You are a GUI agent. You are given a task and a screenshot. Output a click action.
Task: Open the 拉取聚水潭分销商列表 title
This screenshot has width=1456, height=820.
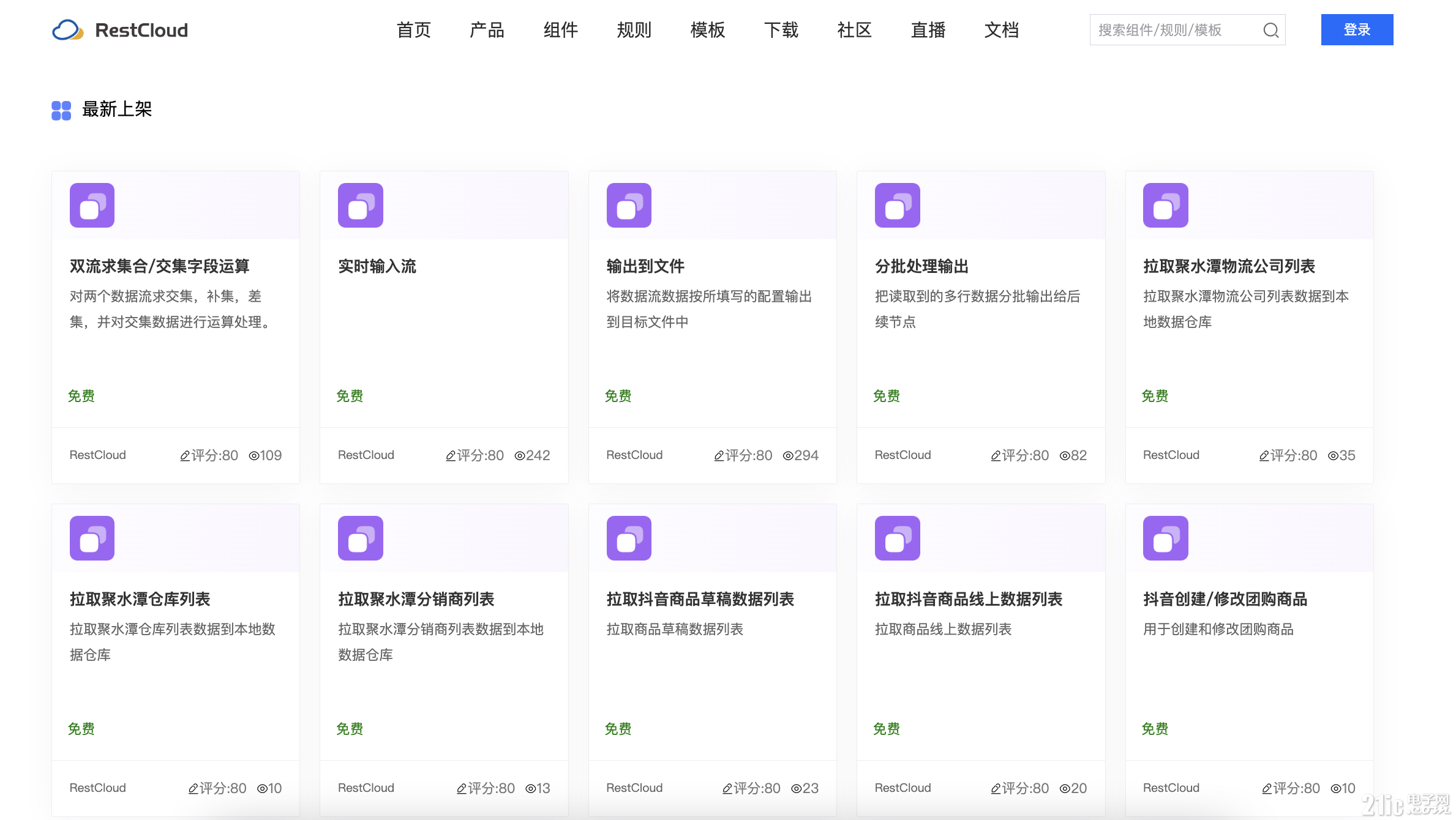(416, 599)
